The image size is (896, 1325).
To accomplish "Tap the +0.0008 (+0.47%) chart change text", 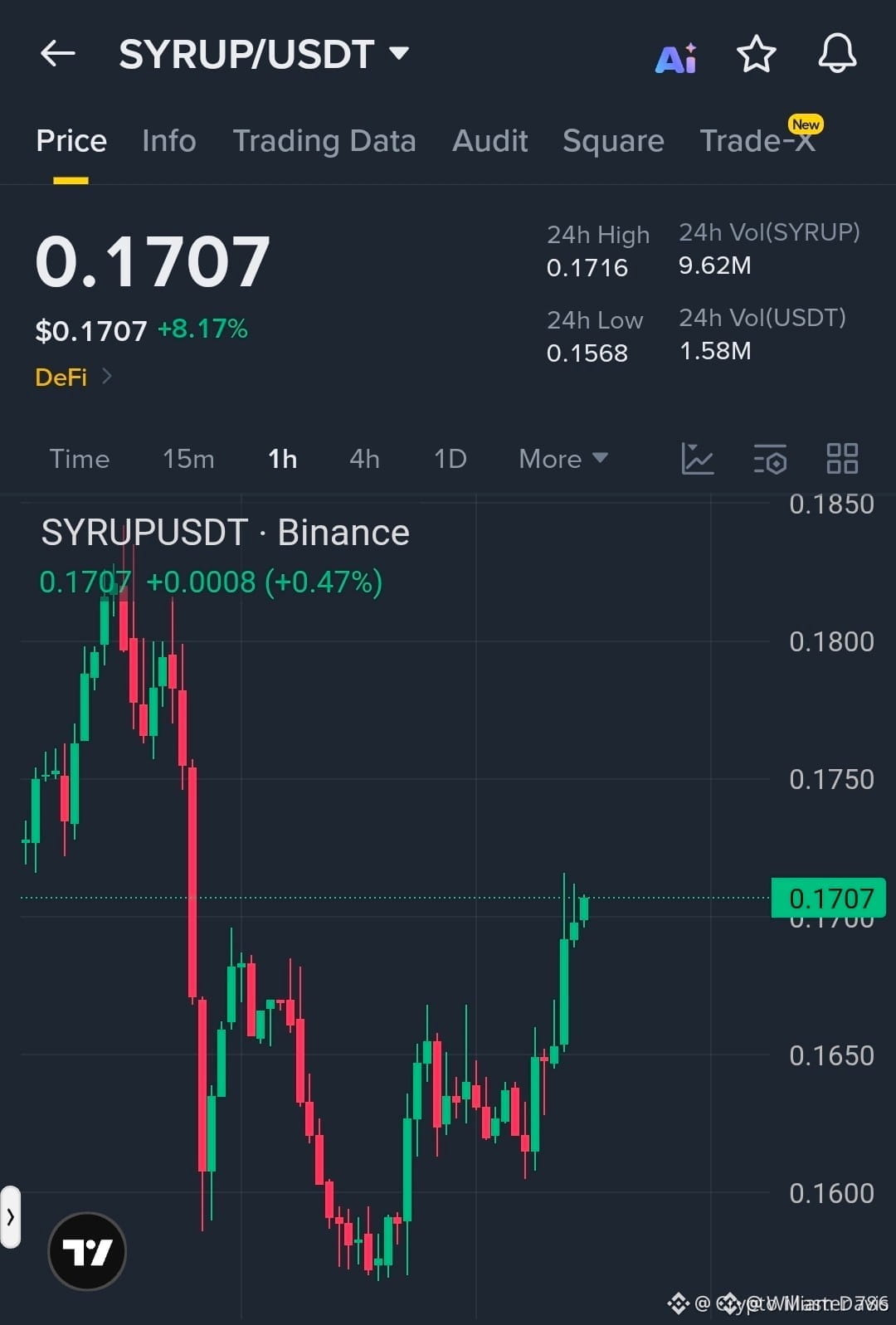I will click(264, 582).
